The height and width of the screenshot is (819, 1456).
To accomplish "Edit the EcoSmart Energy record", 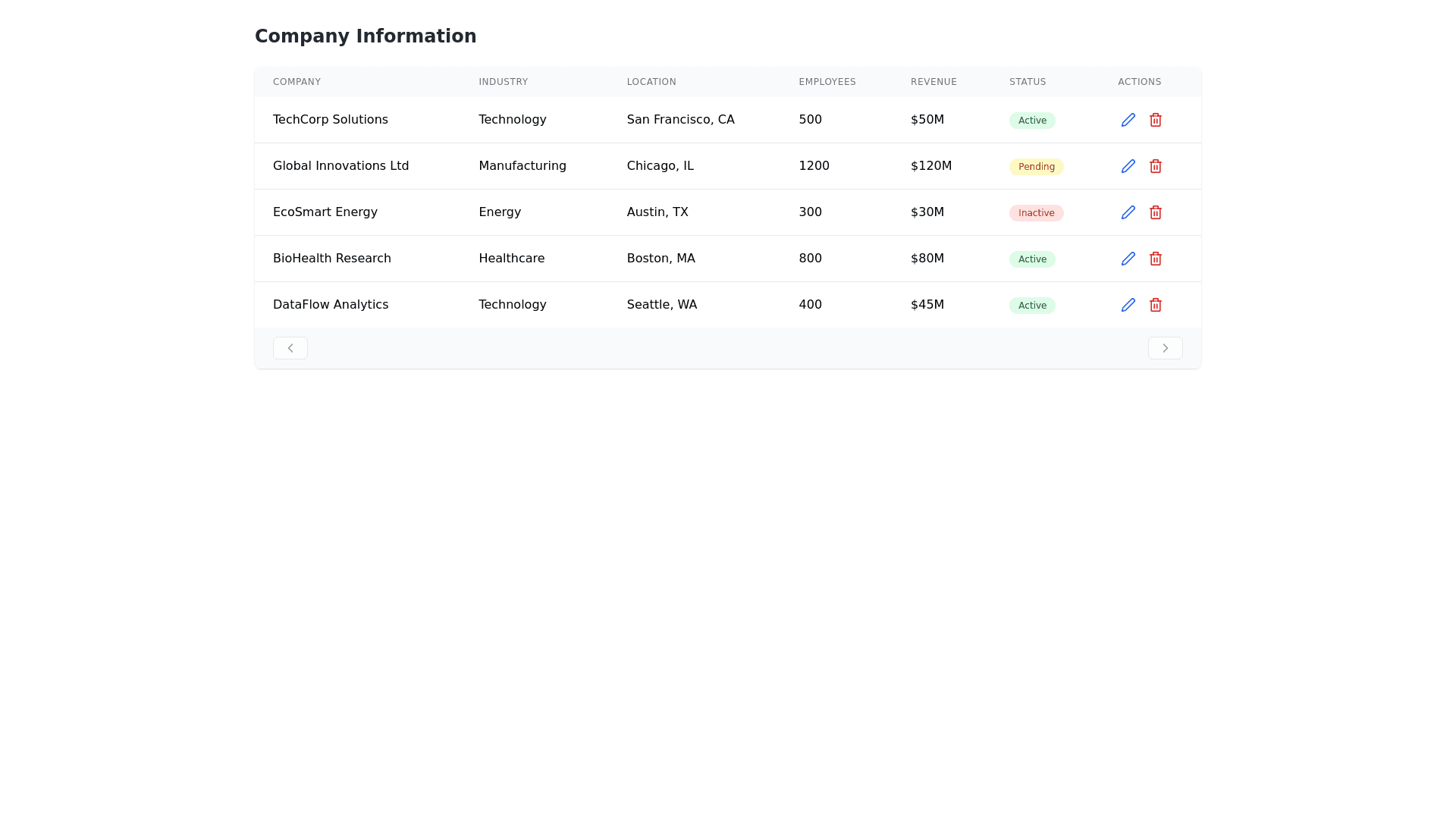I will pyautogui.click(x=1128, y=212).
